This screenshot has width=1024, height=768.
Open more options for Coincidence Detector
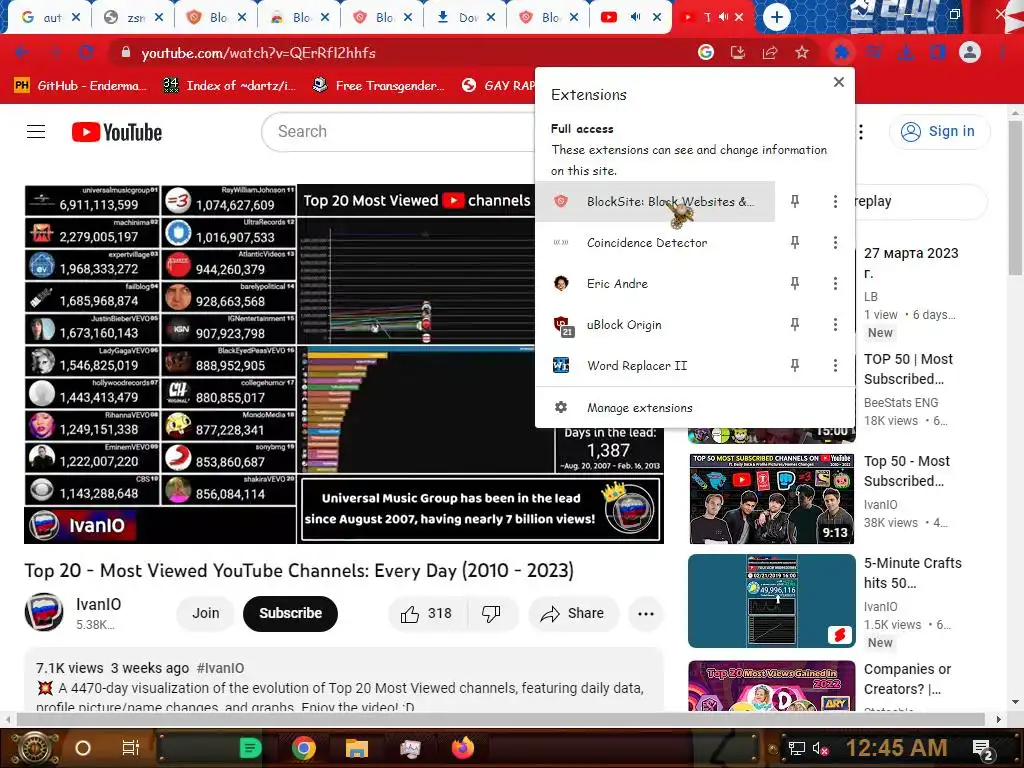coord(835,242)
